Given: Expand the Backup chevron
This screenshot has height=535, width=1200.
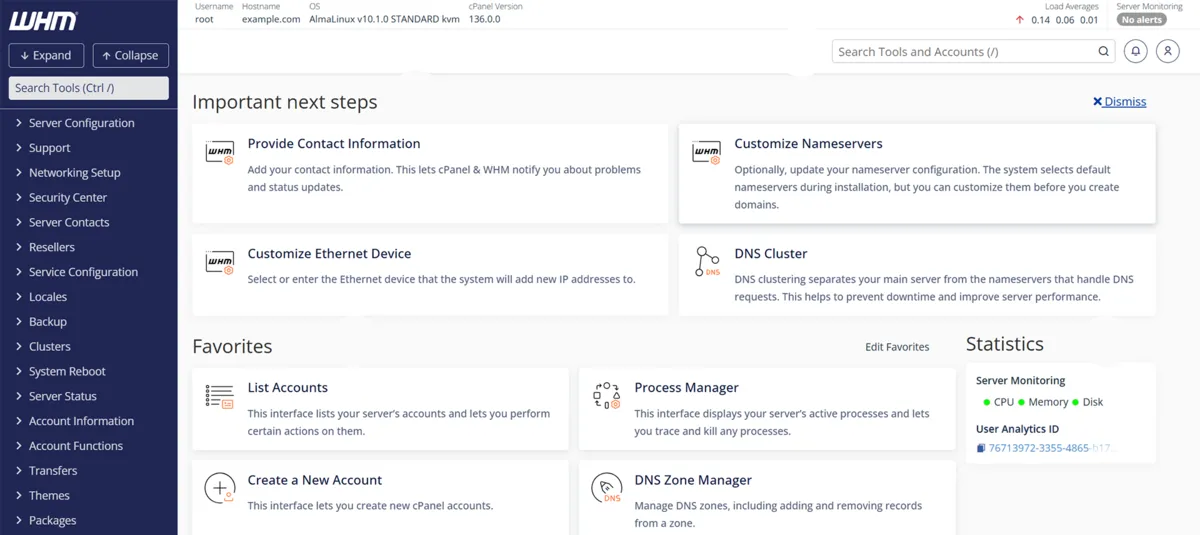Looking at the screenshot, I should (x=18, y=322).
